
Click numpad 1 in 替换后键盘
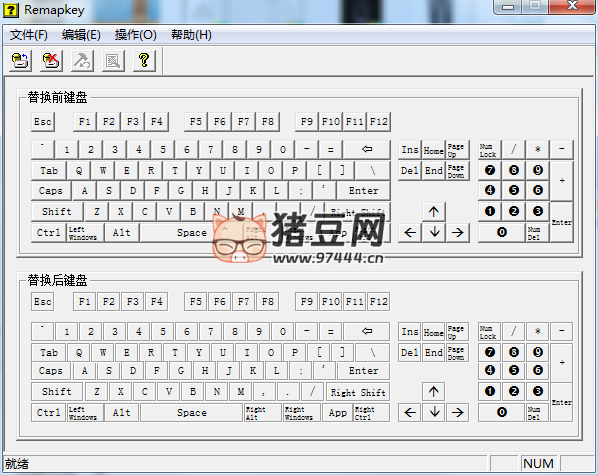(x=490, y=392)
